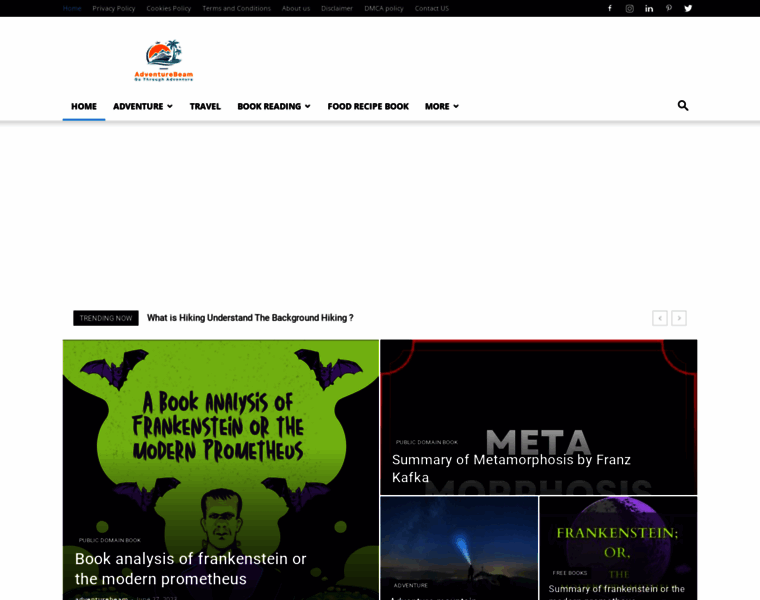Open the Travel menu item
The width and height of the screenshot is (760, 600).
(x=205, y=106)
